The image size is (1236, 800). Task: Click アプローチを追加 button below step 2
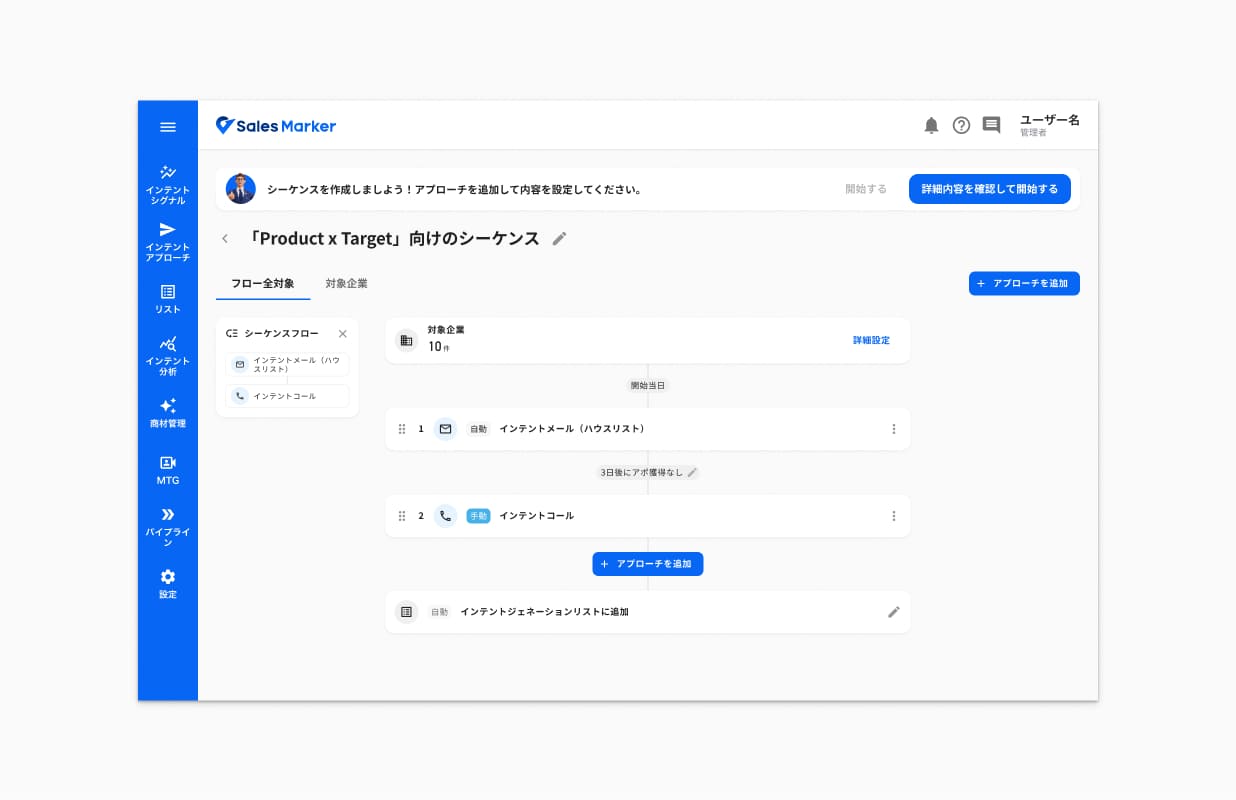coord(648,564)
